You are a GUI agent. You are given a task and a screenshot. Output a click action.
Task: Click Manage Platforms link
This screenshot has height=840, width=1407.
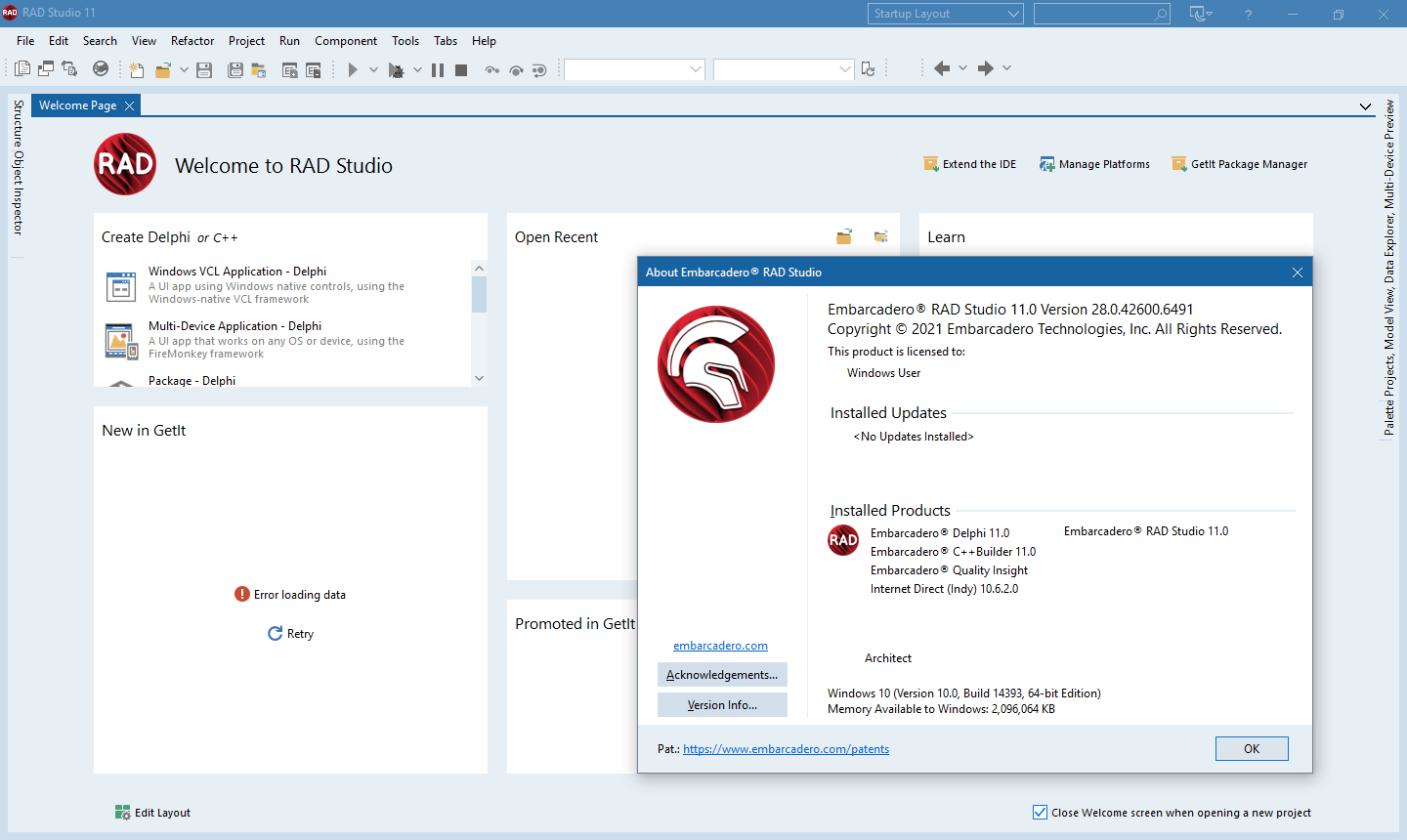pyautogui.click(x=1094, y=164)
